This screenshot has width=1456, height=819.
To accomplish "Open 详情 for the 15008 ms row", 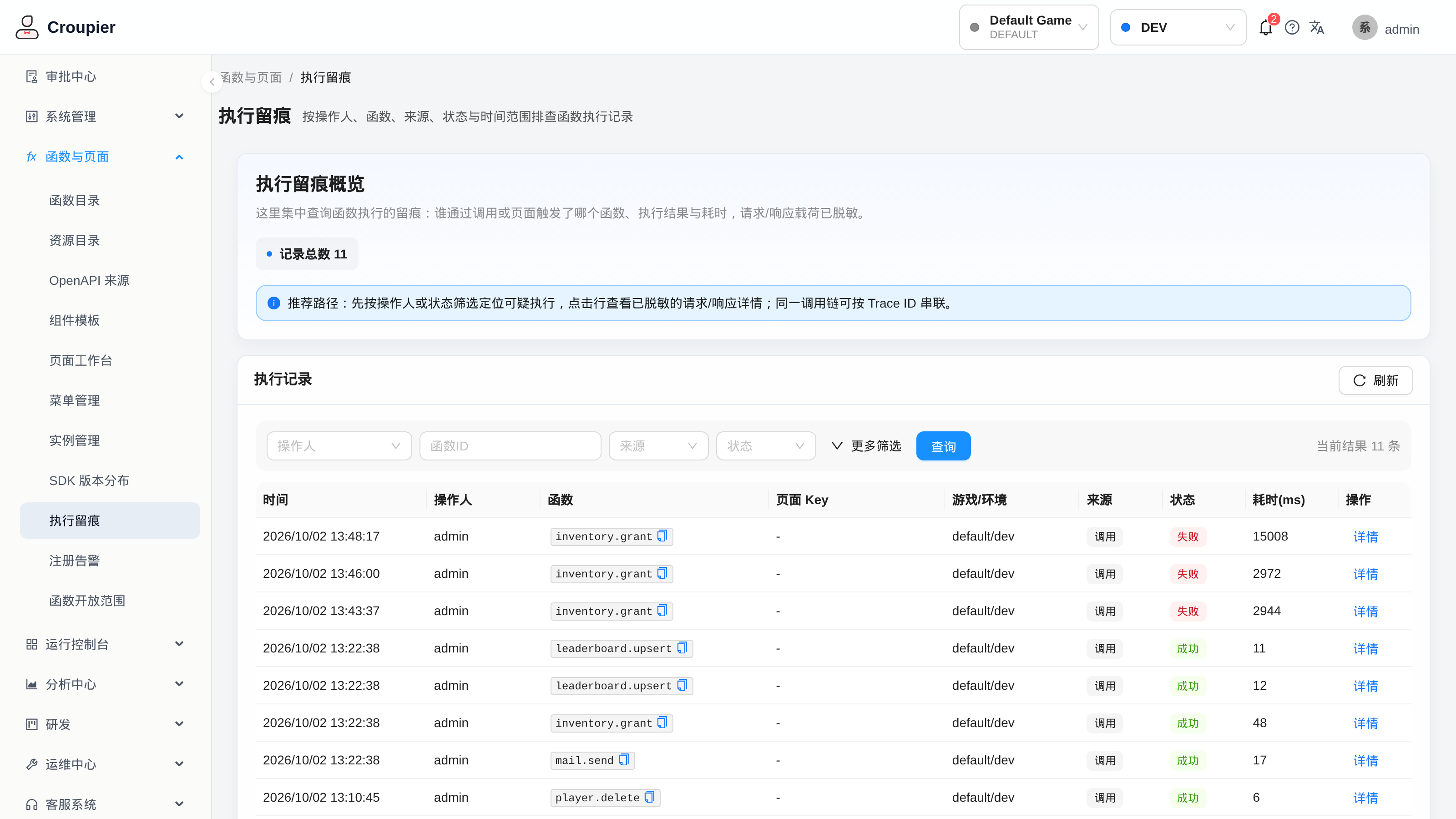I will 1365,536.
